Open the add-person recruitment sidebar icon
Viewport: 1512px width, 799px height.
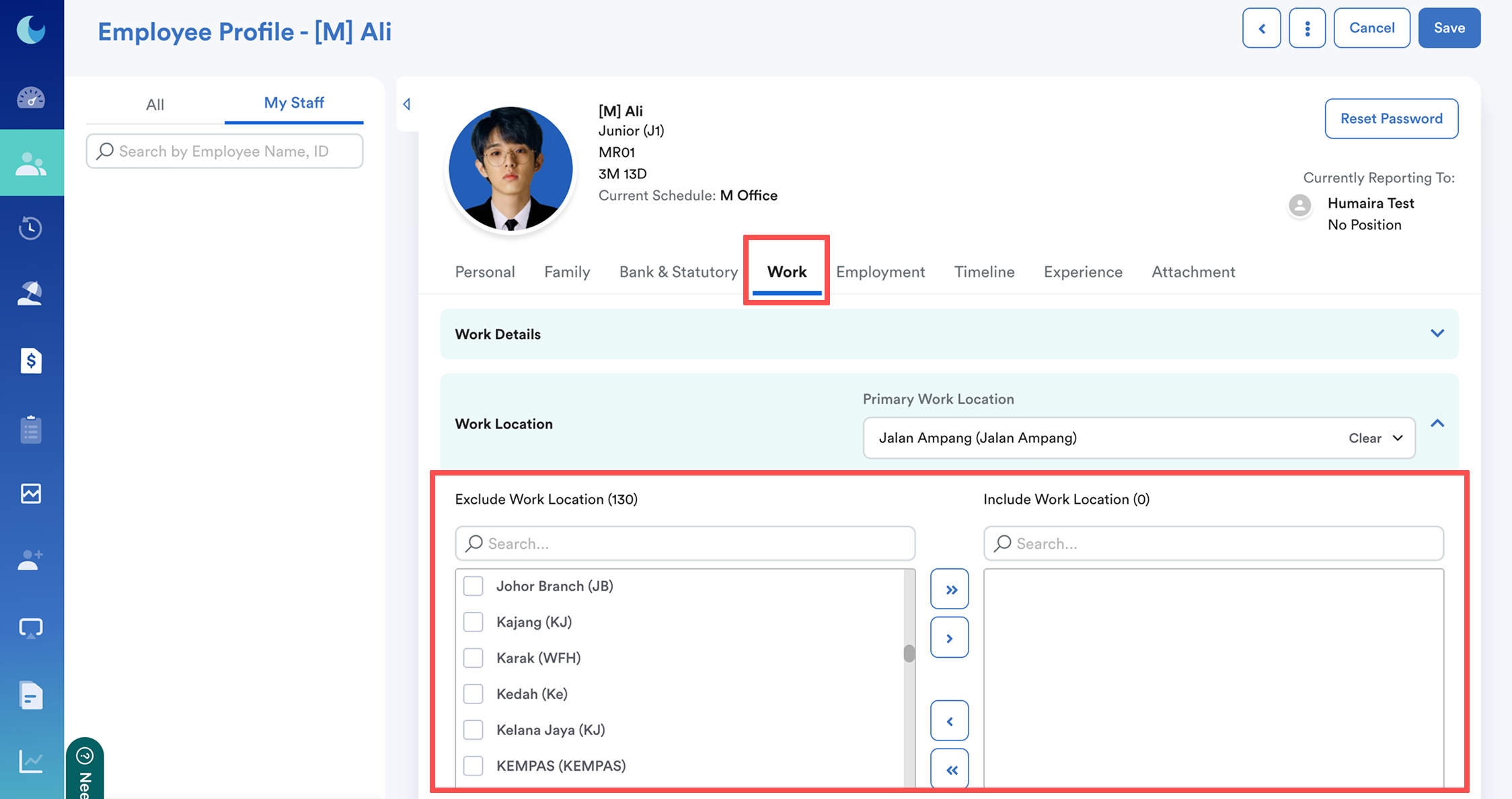[31, 560]
